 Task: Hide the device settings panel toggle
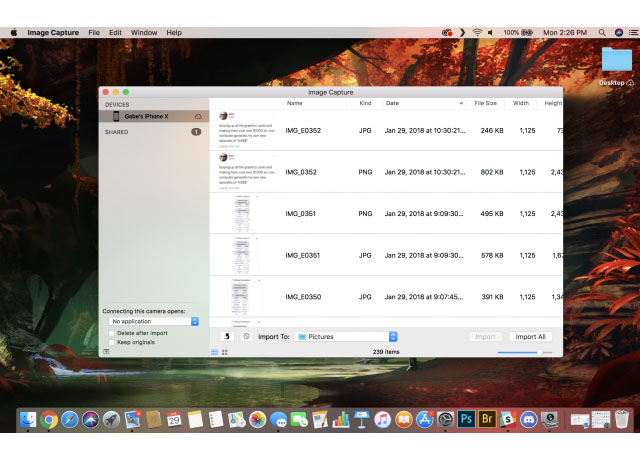pyautogui.click(x=107, y=352)
